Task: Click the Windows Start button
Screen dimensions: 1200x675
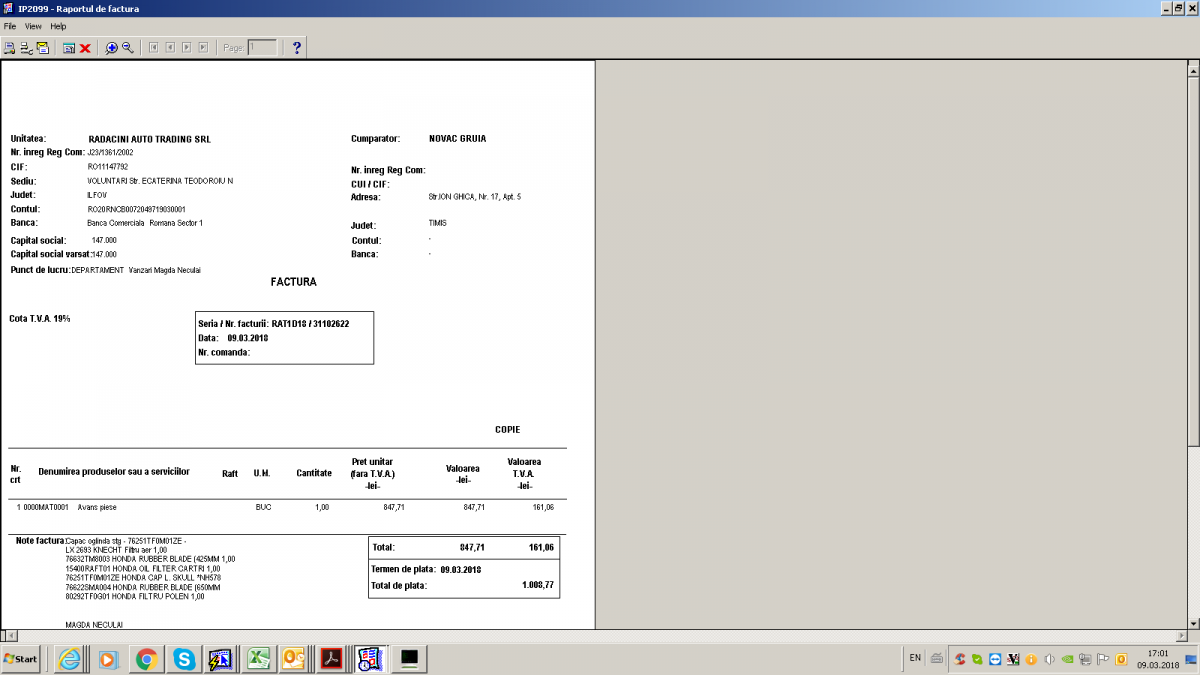Action: tap(21, 659)
